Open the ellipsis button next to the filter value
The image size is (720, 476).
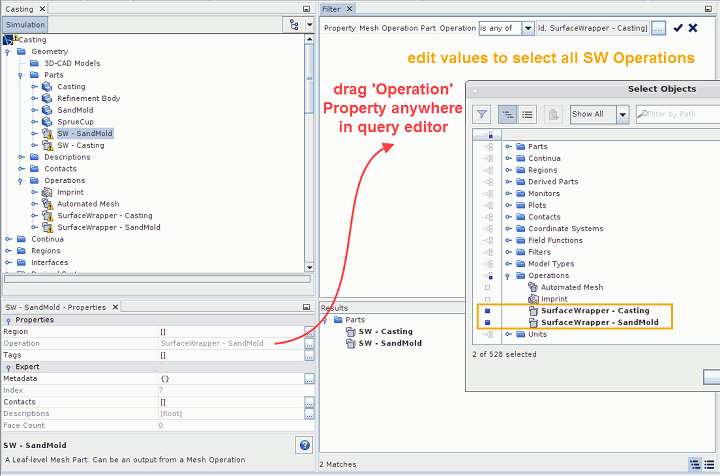tap(658, 28)
